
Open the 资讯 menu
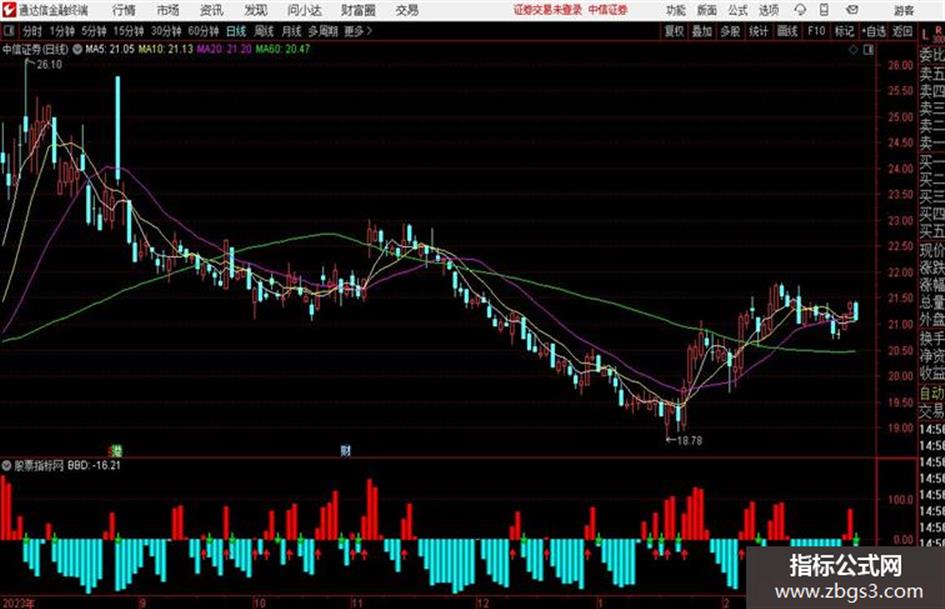212,10
